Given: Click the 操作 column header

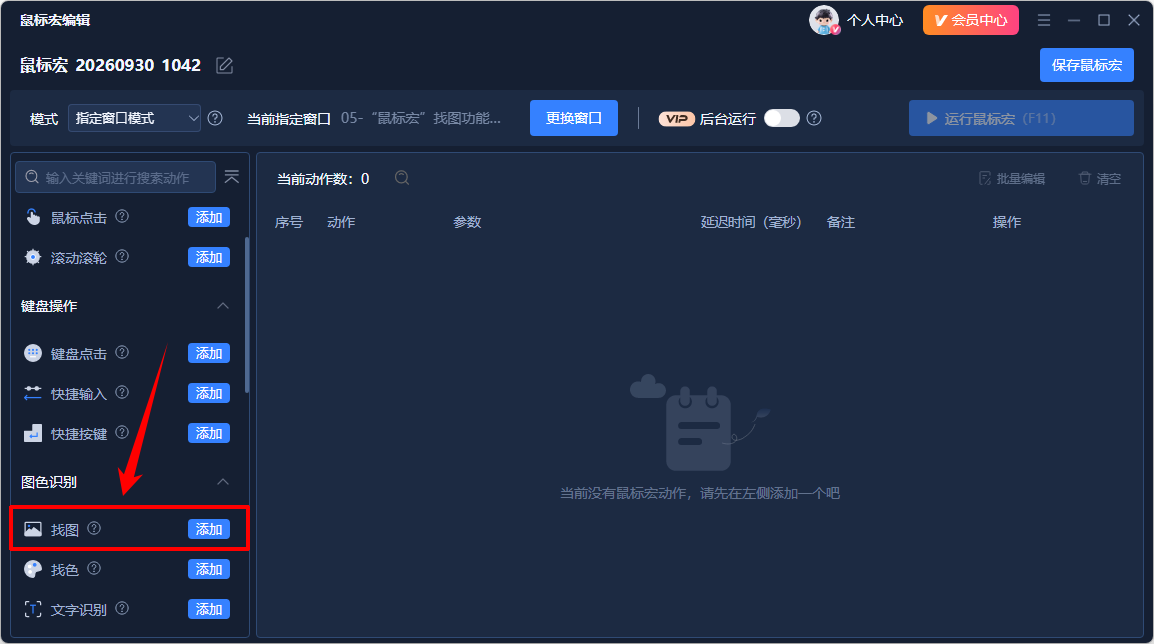Looking at the screenshot, I should pos(1007,222).
